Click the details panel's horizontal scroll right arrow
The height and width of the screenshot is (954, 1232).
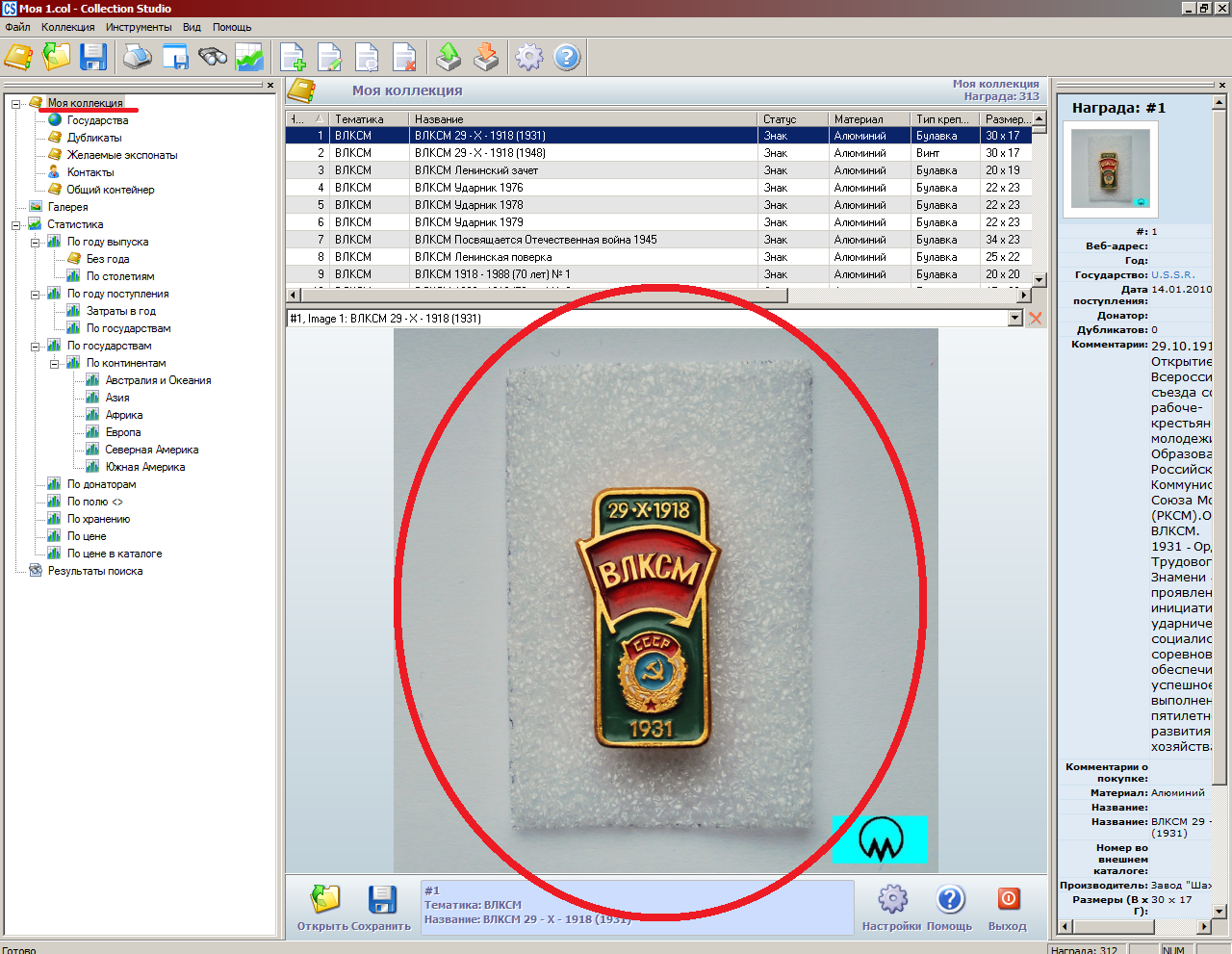(1204, 926)
